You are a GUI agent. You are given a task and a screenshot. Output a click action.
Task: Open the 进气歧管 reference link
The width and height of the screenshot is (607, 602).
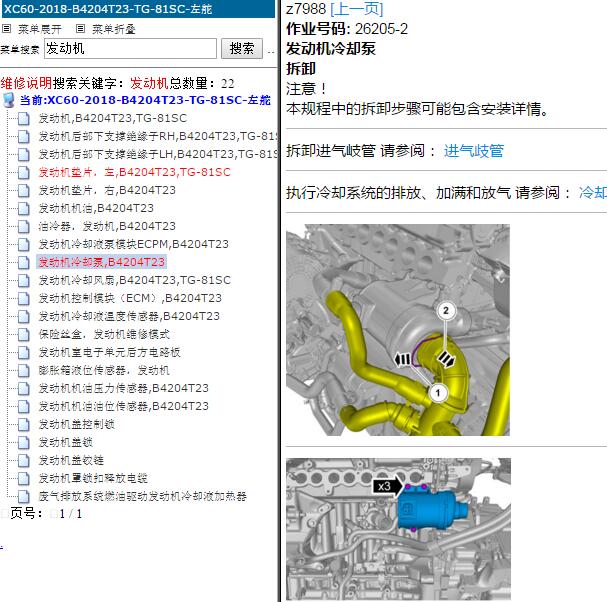pos(474,151)
